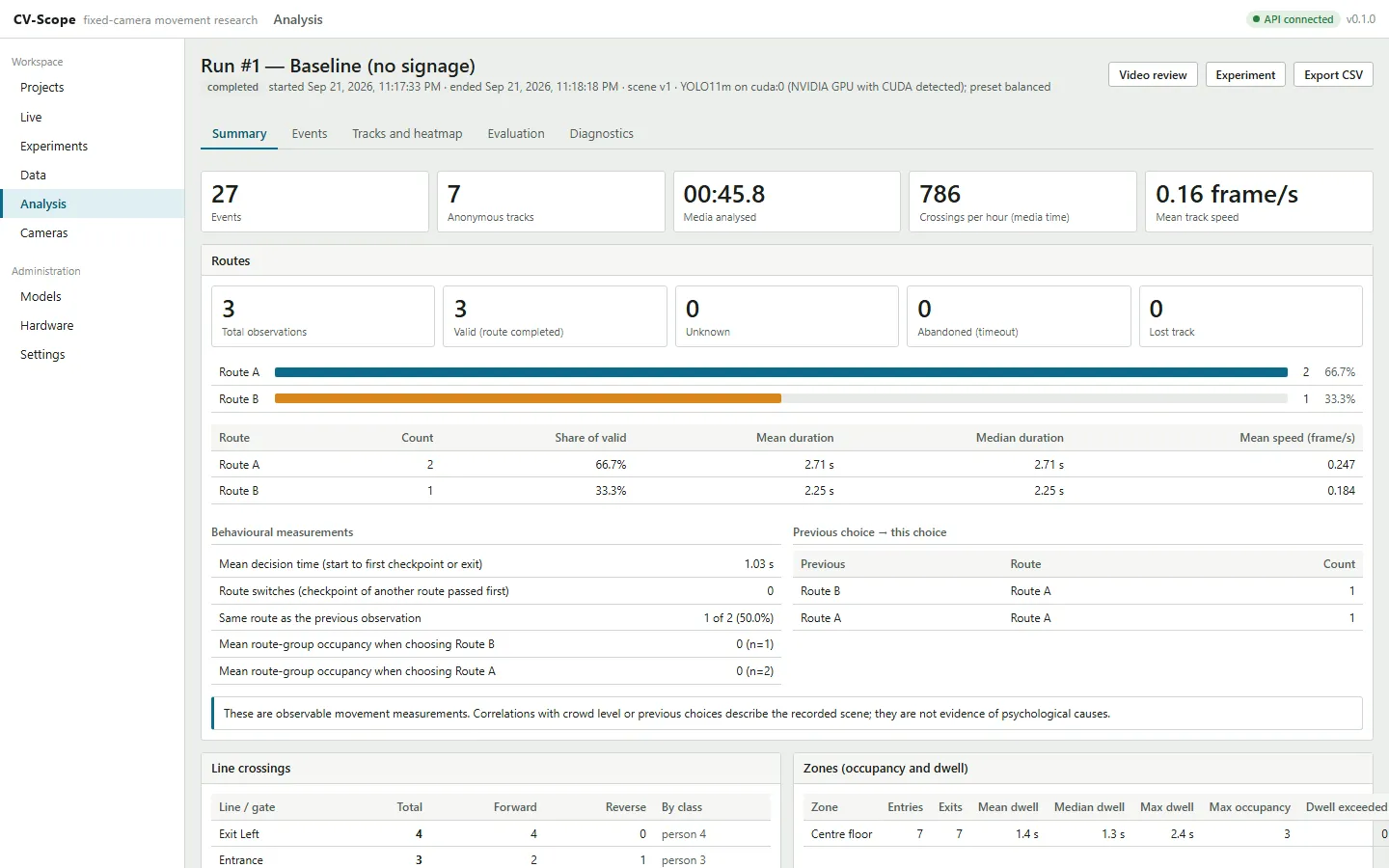Click the orange Route B progress bar

(x=528, y=398)
